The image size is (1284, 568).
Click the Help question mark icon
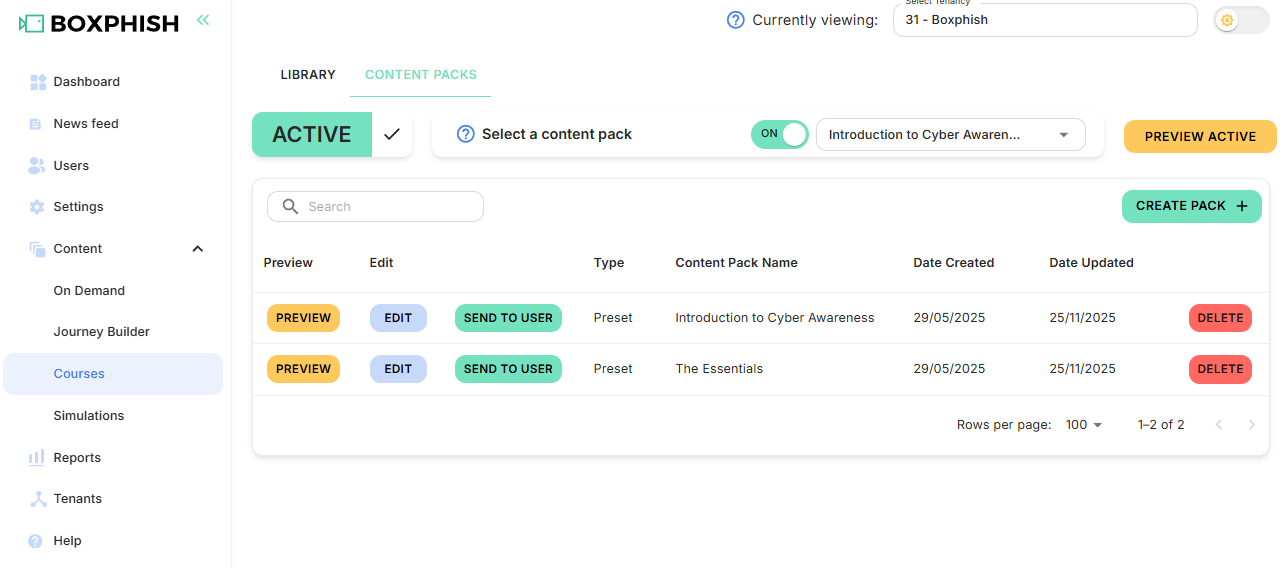[36, 541]
